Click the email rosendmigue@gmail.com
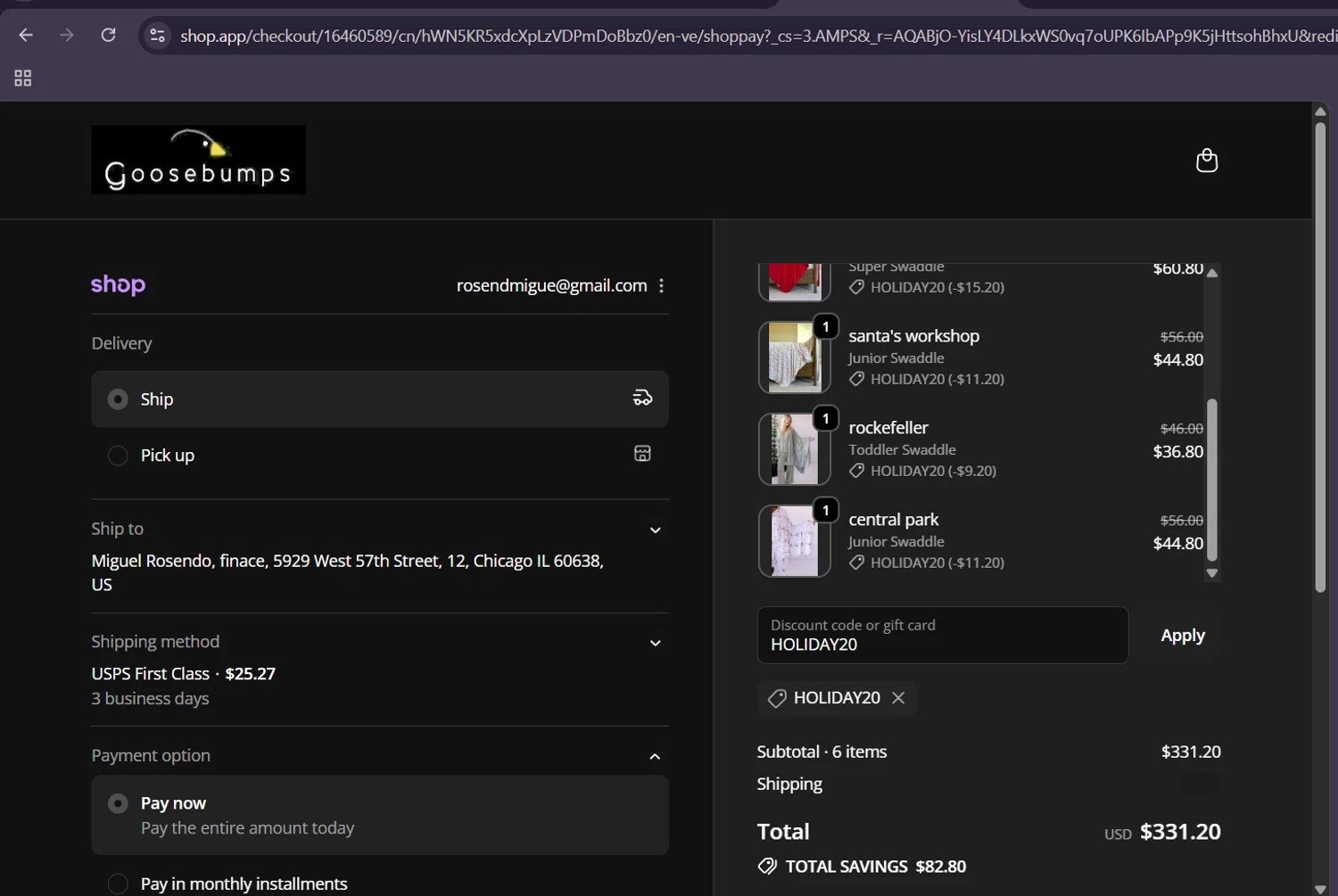The height and width of the screenshot is (896, 1338). [551, 285]
